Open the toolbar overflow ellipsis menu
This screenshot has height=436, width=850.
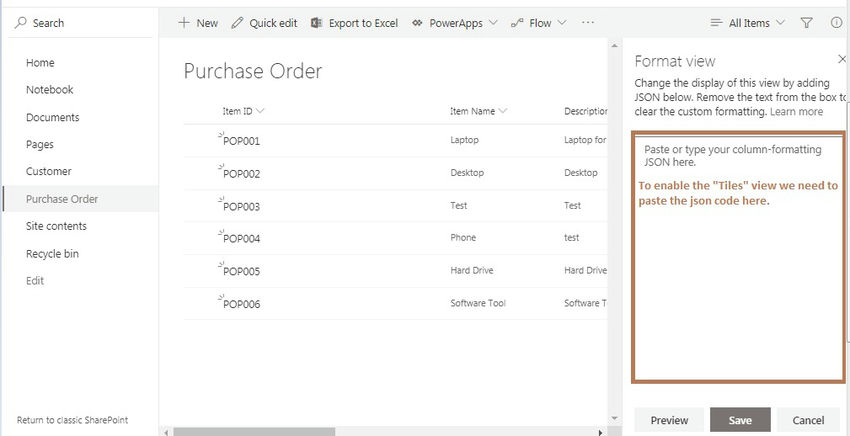tap(587, 23)
